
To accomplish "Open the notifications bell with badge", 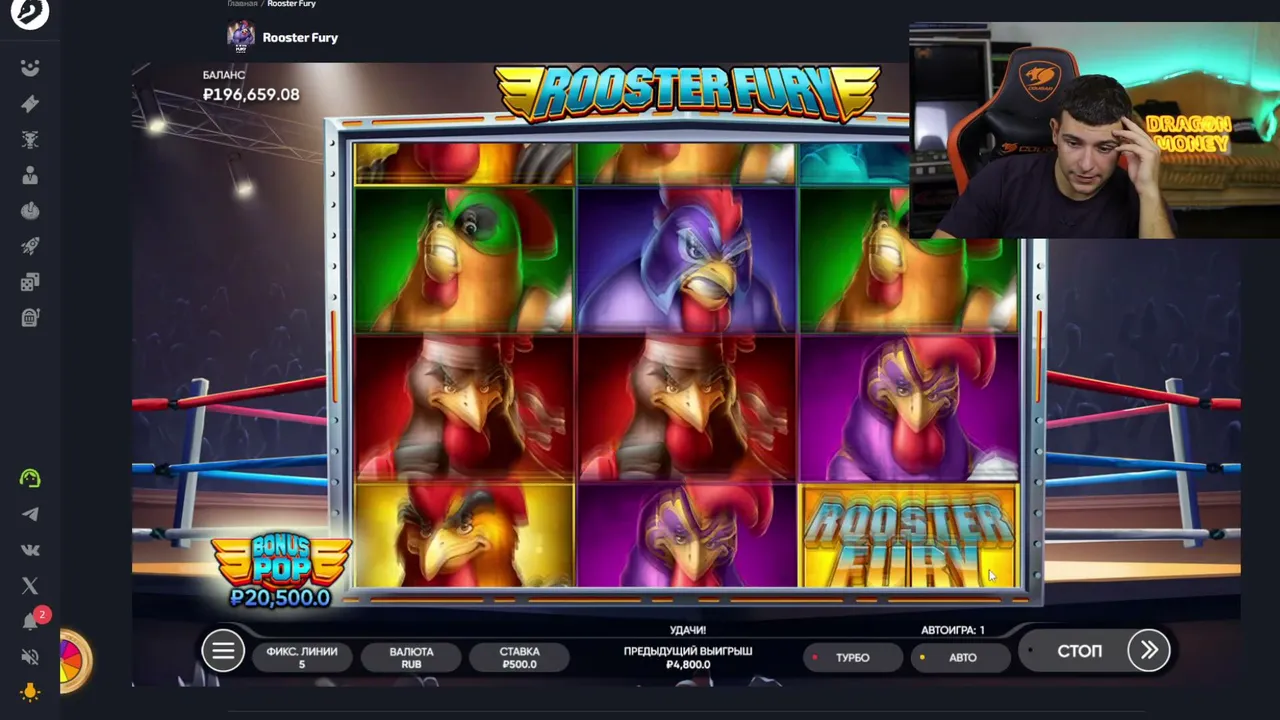I will point(31,621).
